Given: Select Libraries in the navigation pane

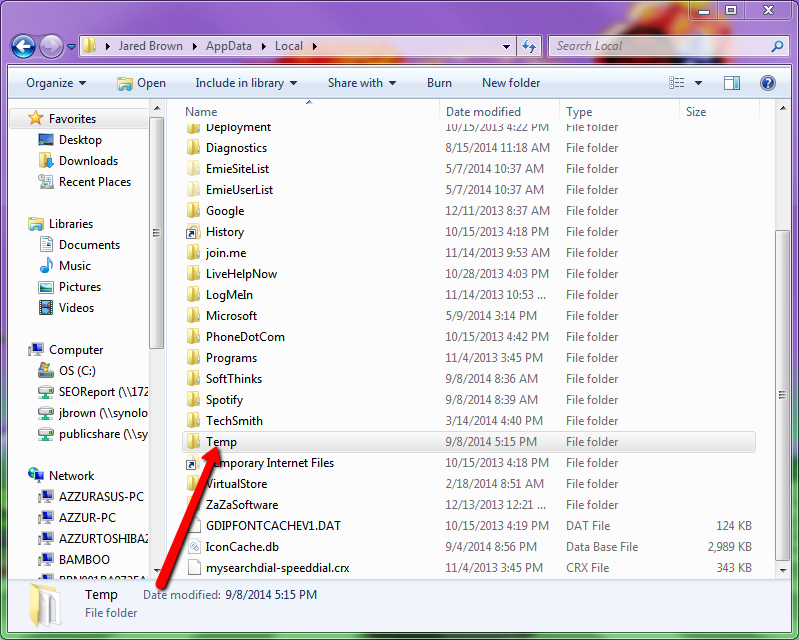Looking at the screenshot, I should tap(71, 224).
